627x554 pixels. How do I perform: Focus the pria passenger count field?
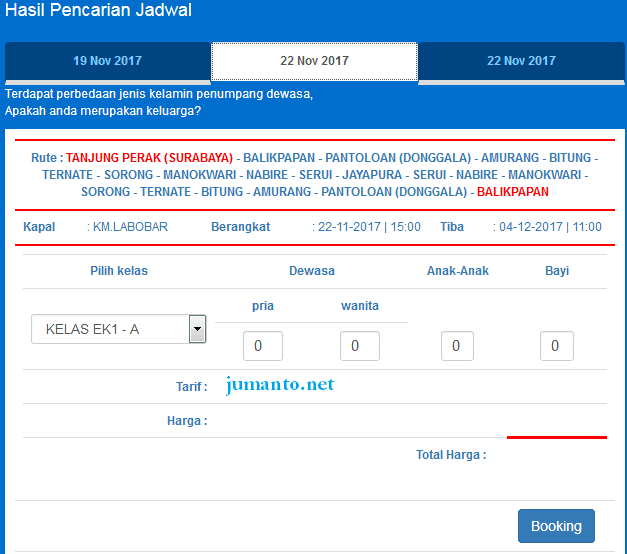(x=263, y=346)
